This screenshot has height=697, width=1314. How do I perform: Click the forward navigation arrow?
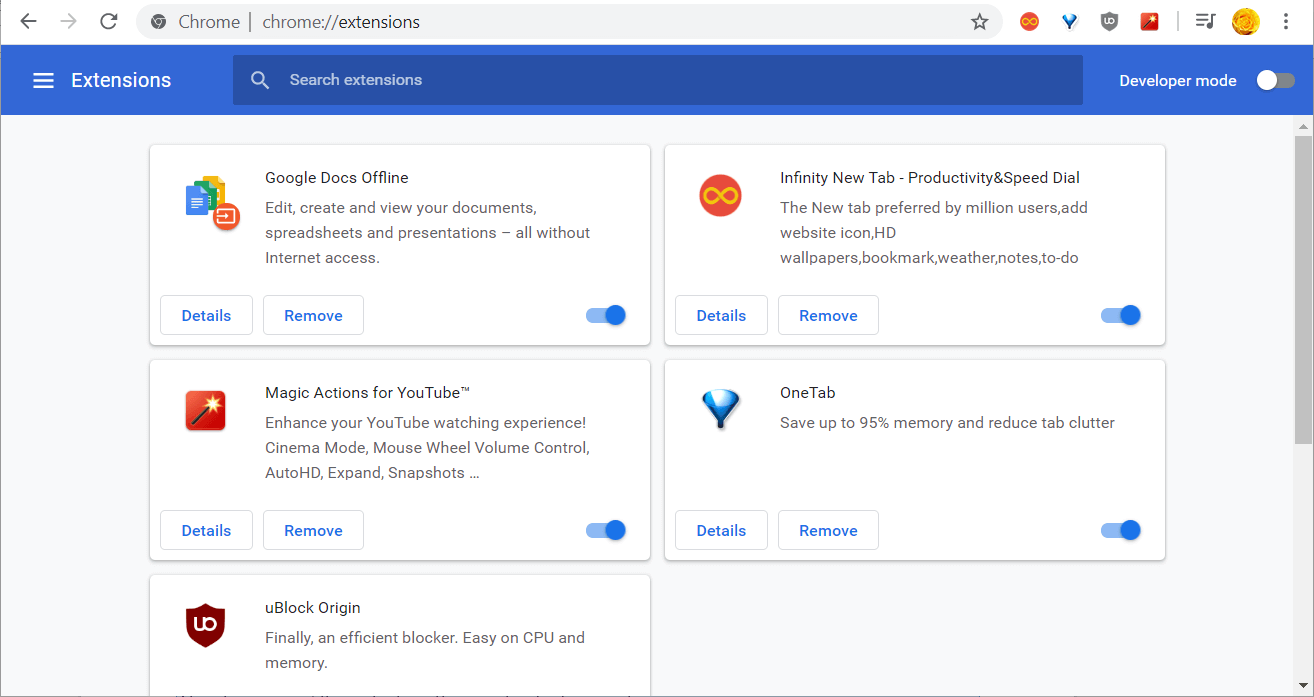tap(68, 21)
